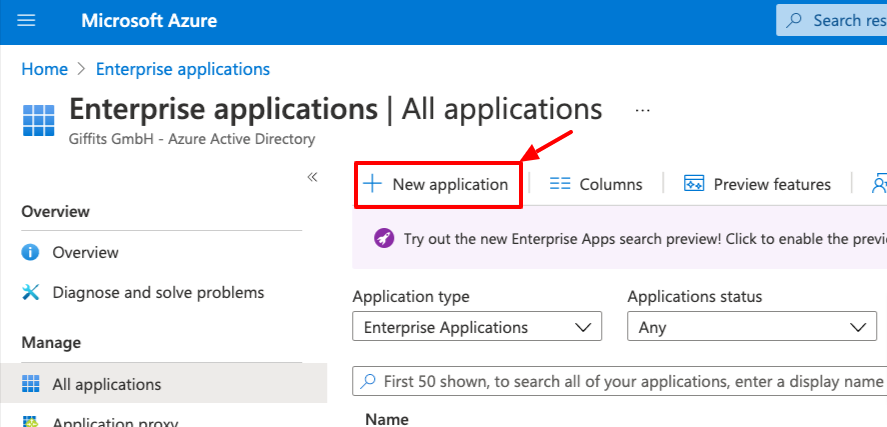This screenshot has height=427, width=887.
Task: Click the All applications grid icon
Action: pos(31,384)
